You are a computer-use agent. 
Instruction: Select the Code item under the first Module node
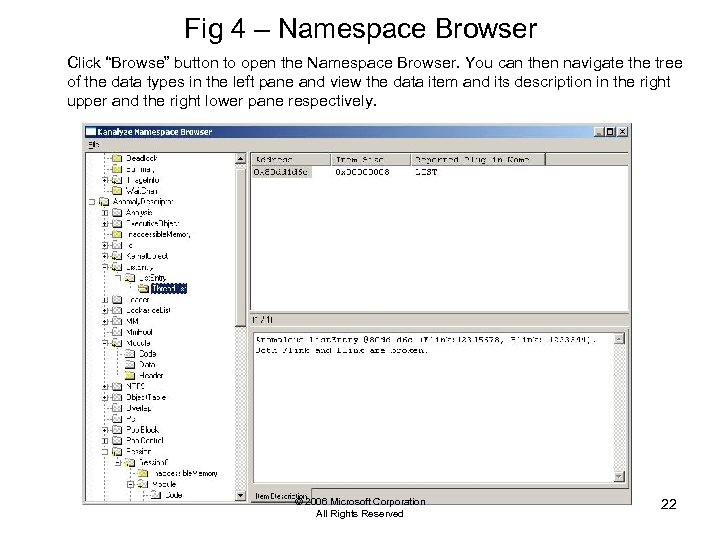[148, 354]
